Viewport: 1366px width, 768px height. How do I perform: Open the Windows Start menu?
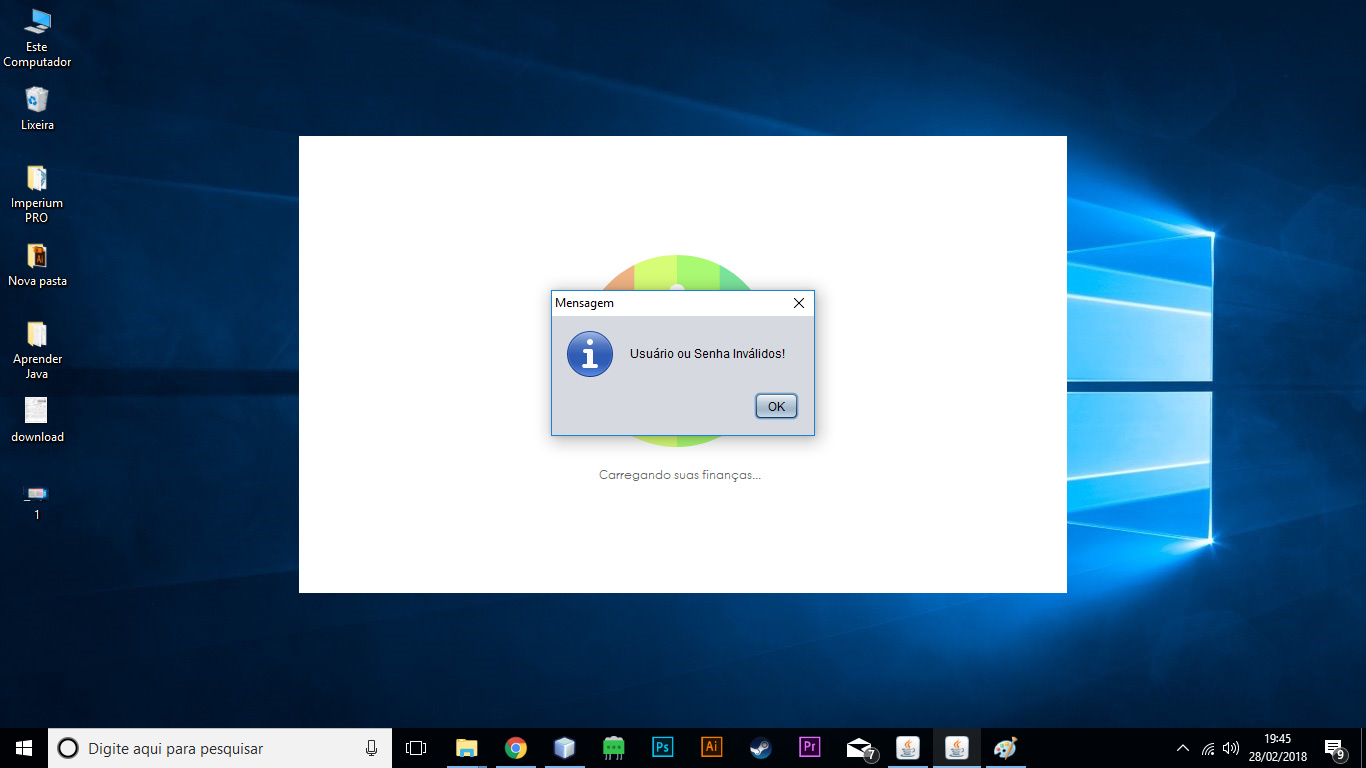[24, 748]
